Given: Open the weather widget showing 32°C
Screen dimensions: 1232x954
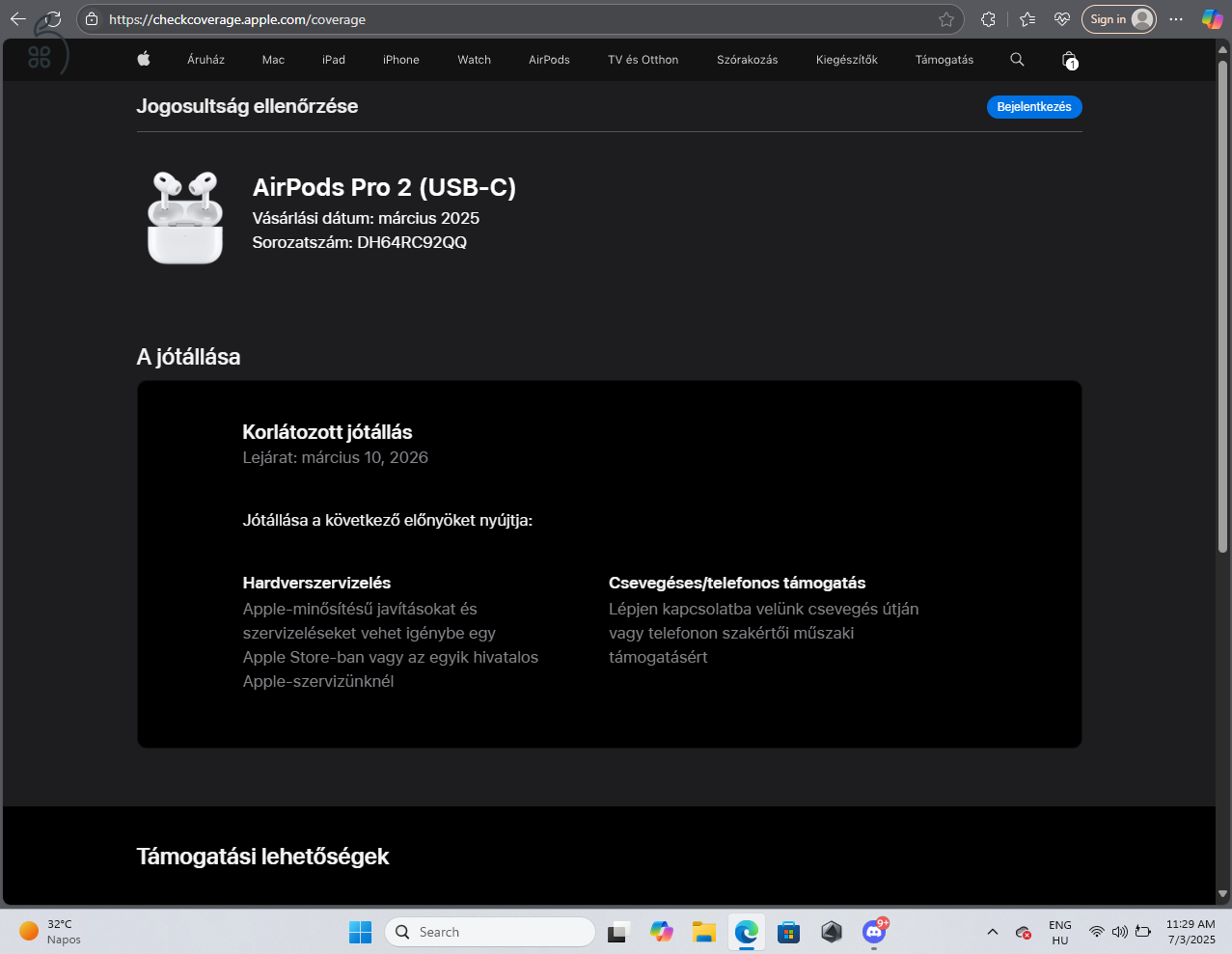Looking at the screenshot, I should click(x=50, y=932).
